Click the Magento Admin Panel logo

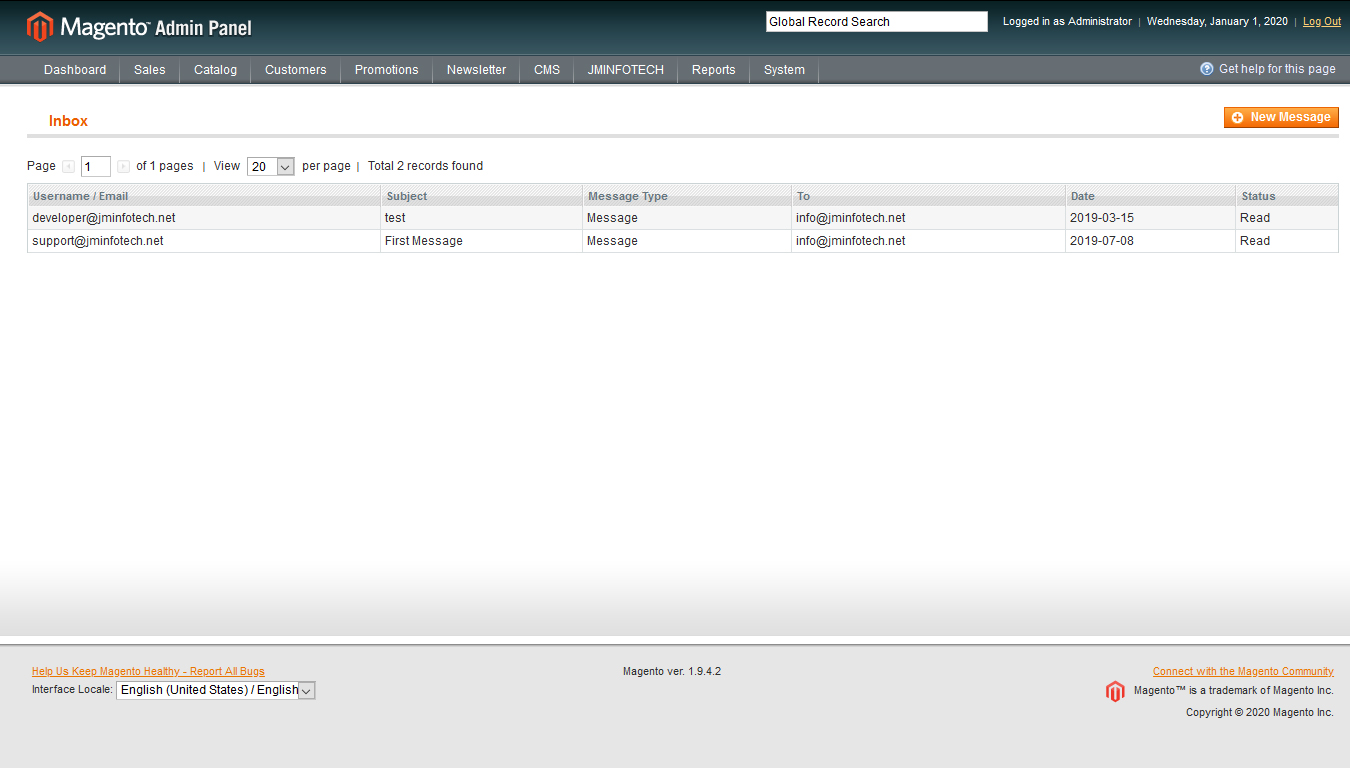139,27
